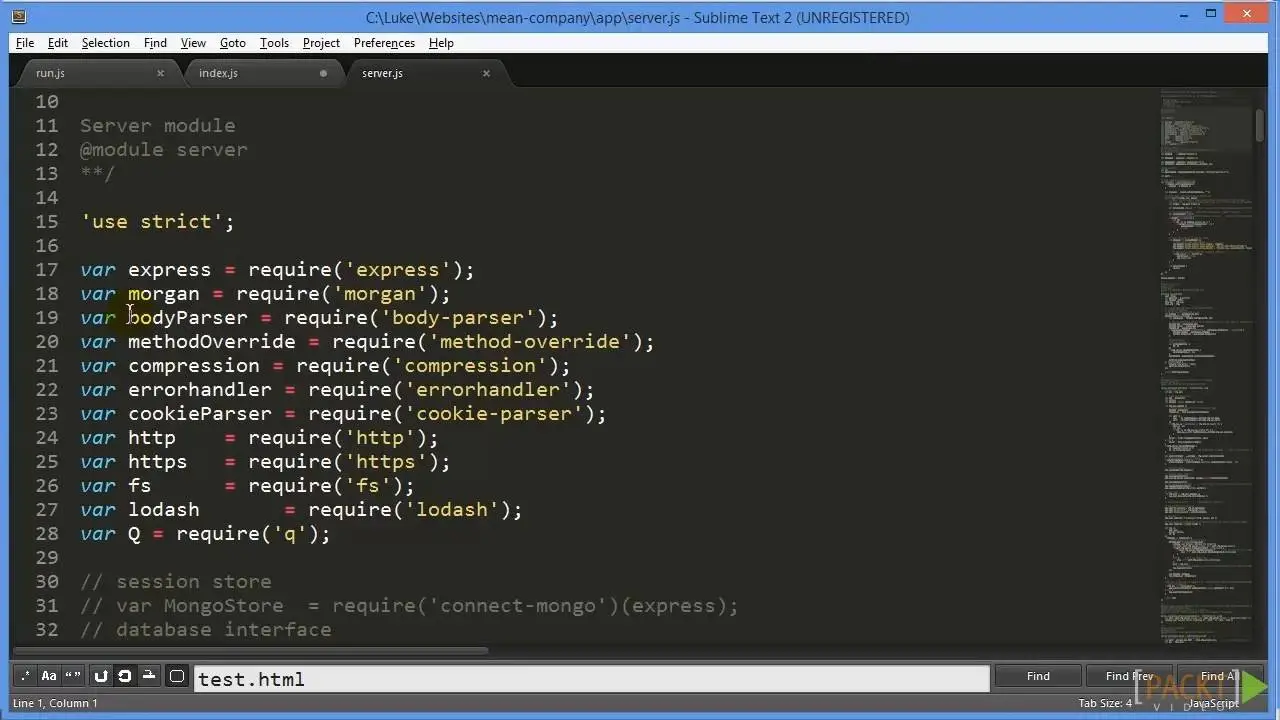This screenshot has width=1280, height=720.
Task: Open the Preferences menu
Action: pyautogui.click(x=384, y=43)
